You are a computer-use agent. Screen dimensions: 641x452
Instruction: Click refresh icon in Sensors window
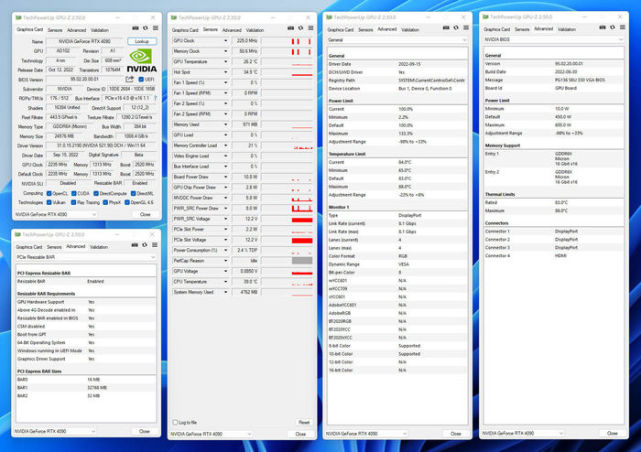tap(301, 28)
